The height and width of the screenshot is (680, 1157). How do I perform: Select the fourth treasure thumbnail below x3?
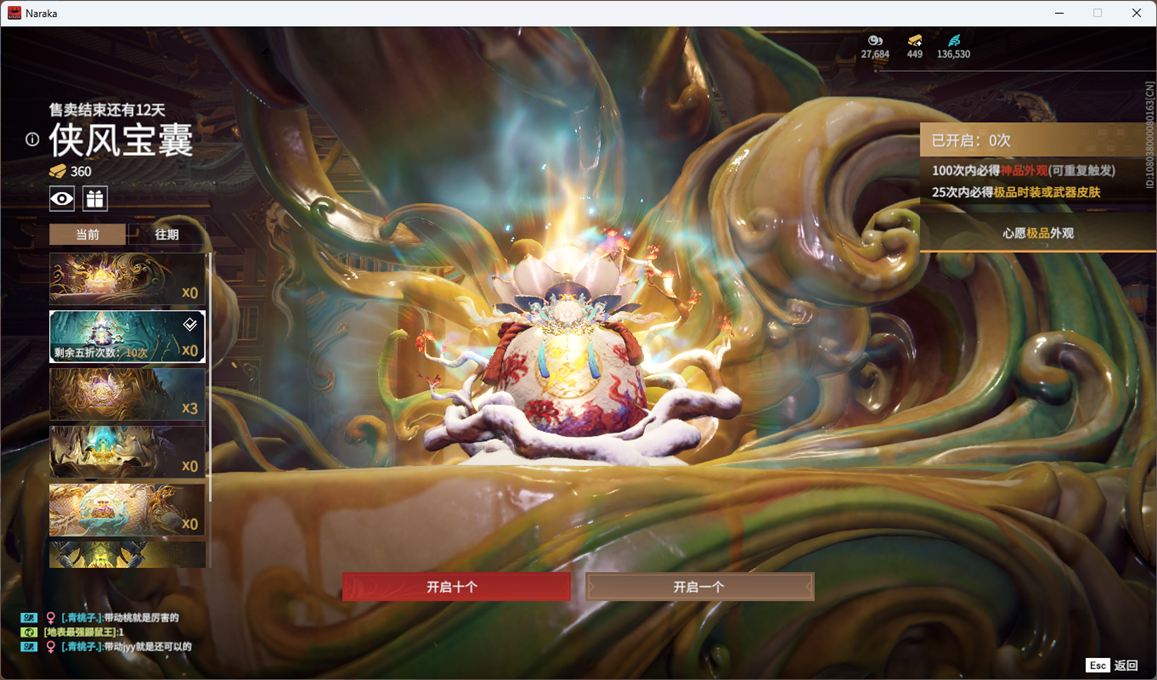[127, 452]
